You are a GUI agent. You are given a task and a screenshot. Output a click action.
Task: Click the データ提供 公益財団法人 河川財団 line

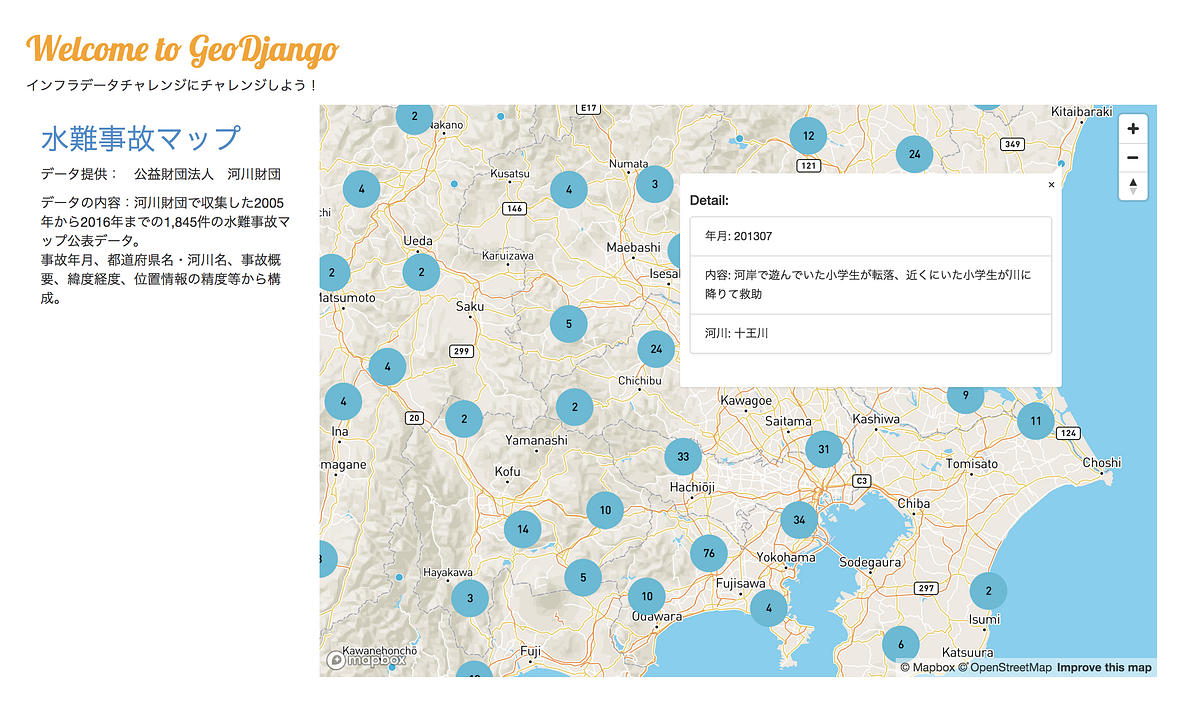(x=161, y=174)
